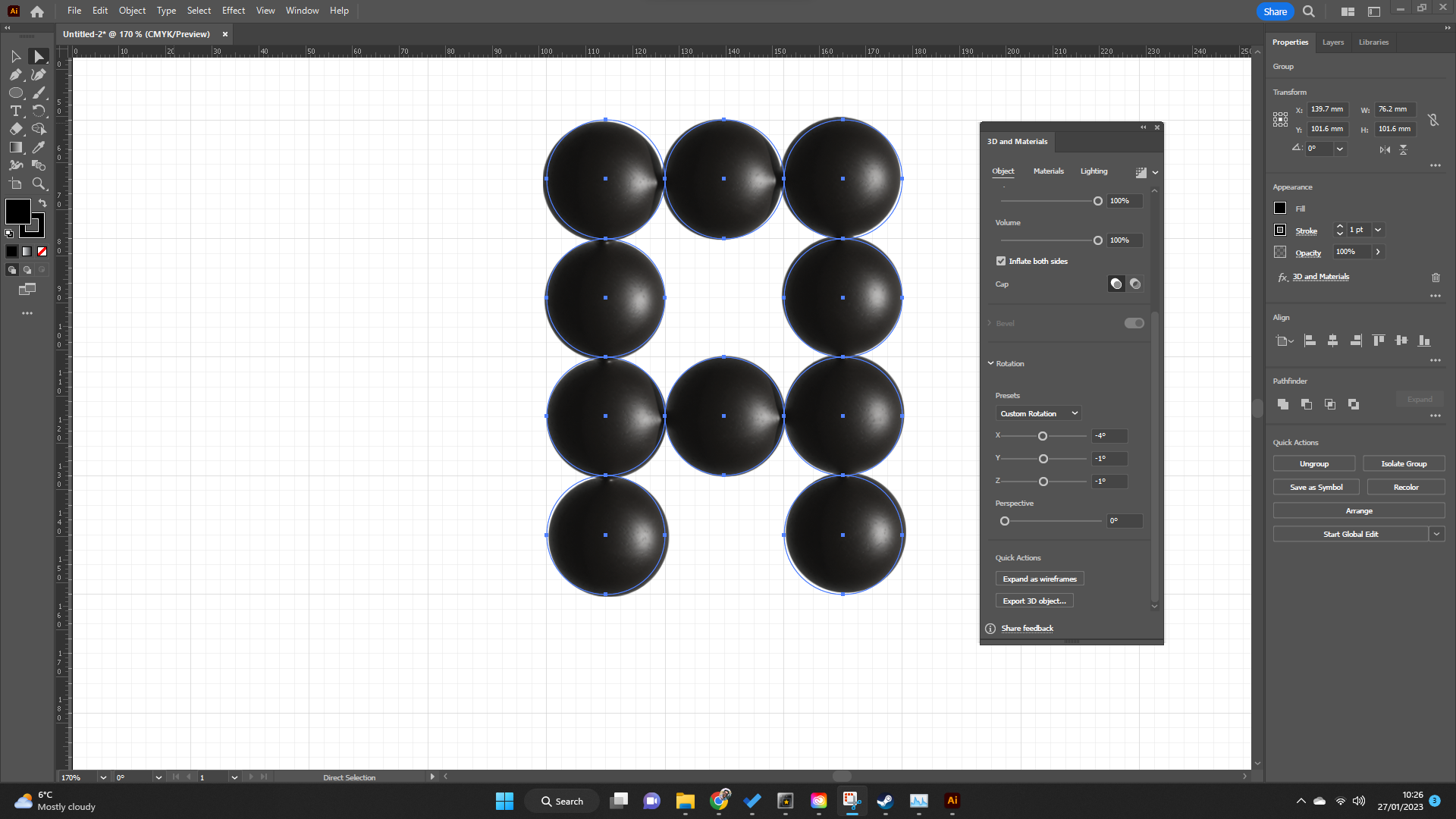Uncheck the Inflate both sides checkbox
The width and height of the screenshot is (1456, 819).
point(1001,261)
